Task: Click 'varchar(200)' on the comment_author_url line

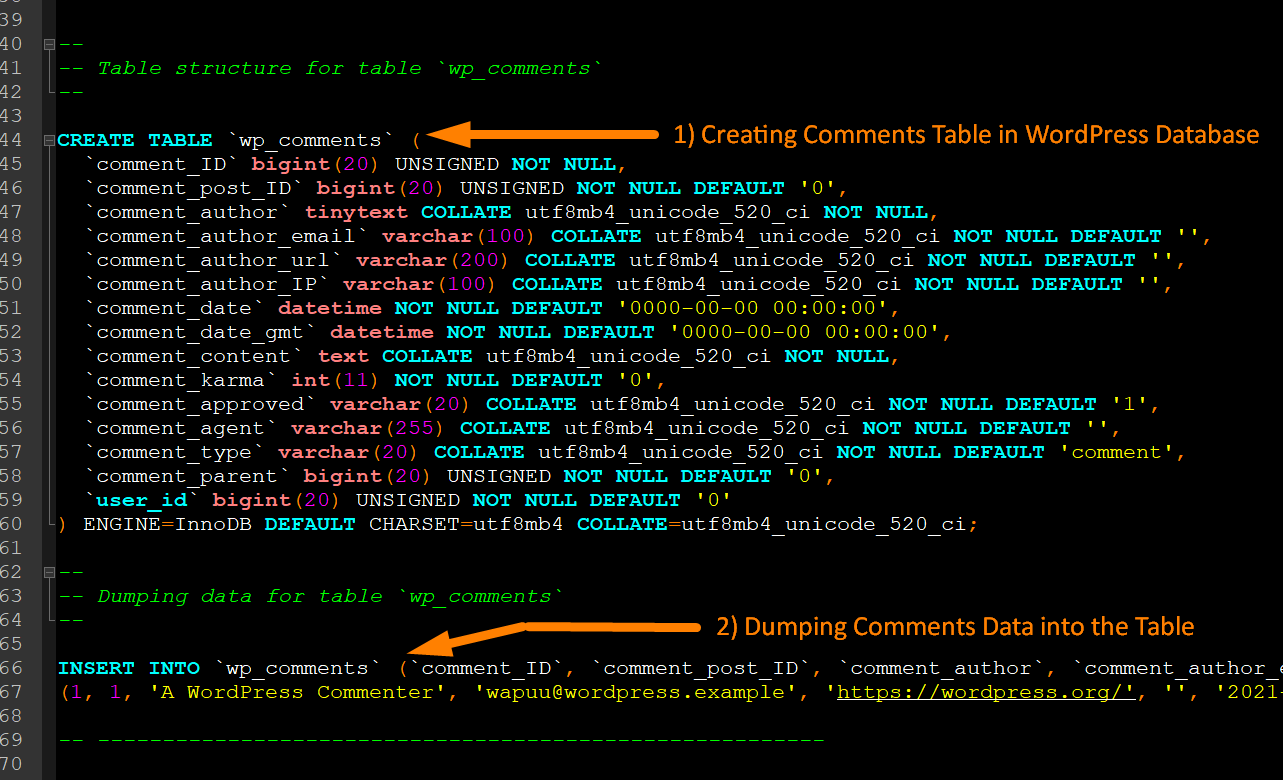Action: click(434, 260)
